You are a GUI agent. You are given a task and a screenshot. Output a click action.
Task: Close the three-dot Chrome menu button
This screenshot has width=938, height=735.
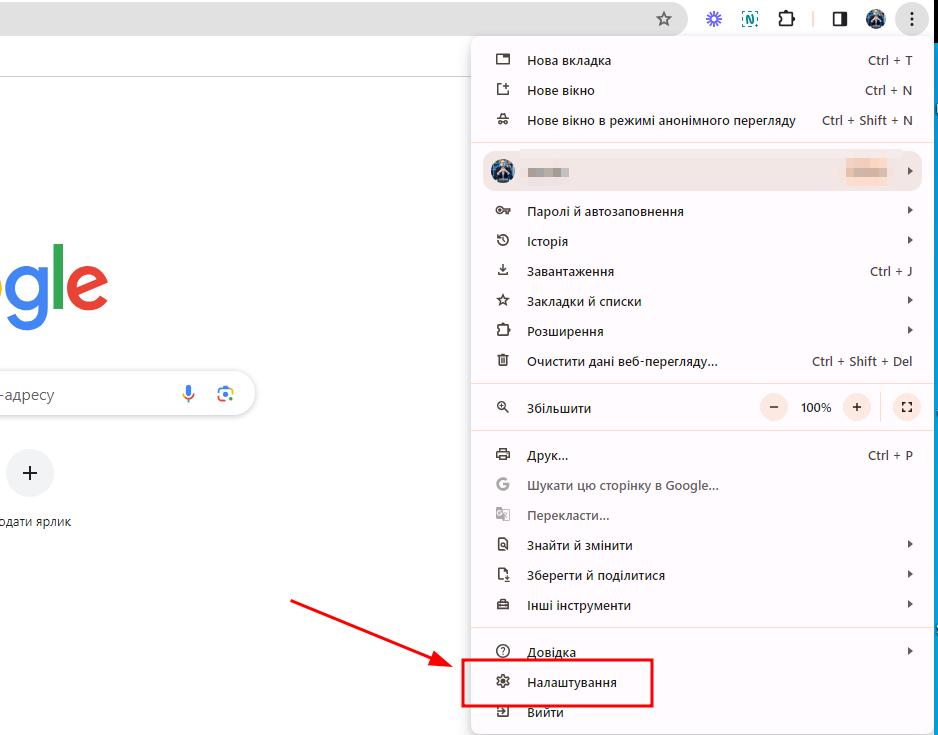pos(912,19)
